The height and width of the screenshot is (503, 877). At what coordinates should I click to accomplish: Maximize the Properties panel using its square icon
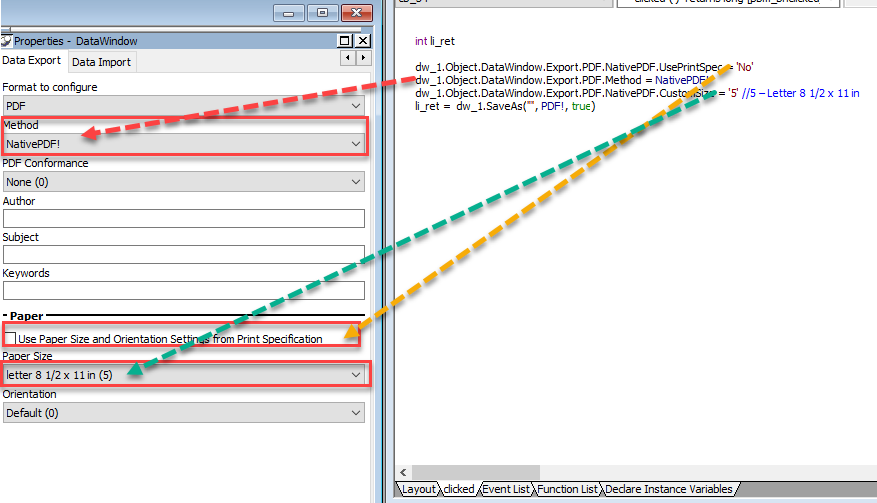pyautogui.click(x=345, y=41)
